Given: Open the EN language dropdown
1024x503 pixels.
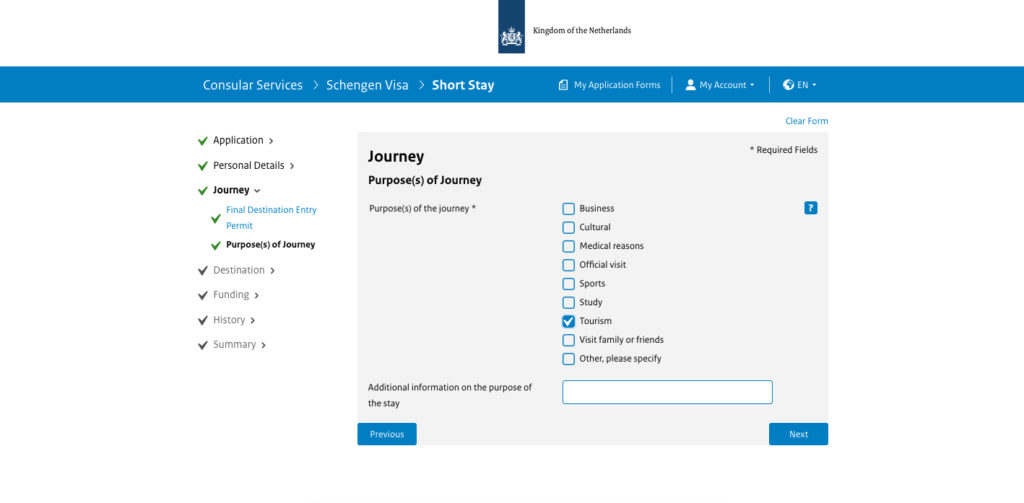Looking at the screenshot, I should click(x=799, y=85).
